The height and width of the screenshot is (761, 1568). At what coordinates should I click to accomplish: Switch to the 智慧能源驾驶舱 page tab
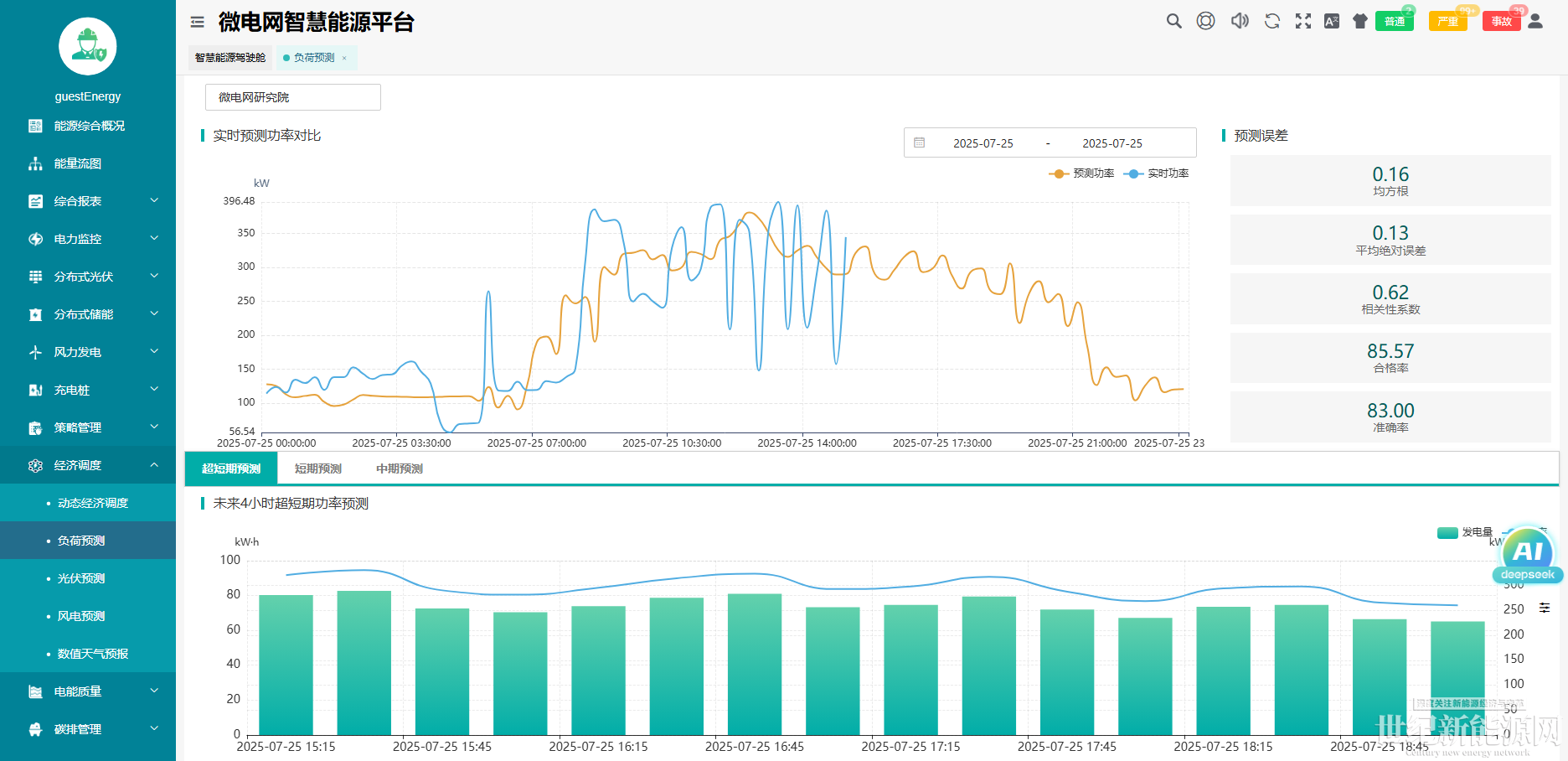(230, 58)
